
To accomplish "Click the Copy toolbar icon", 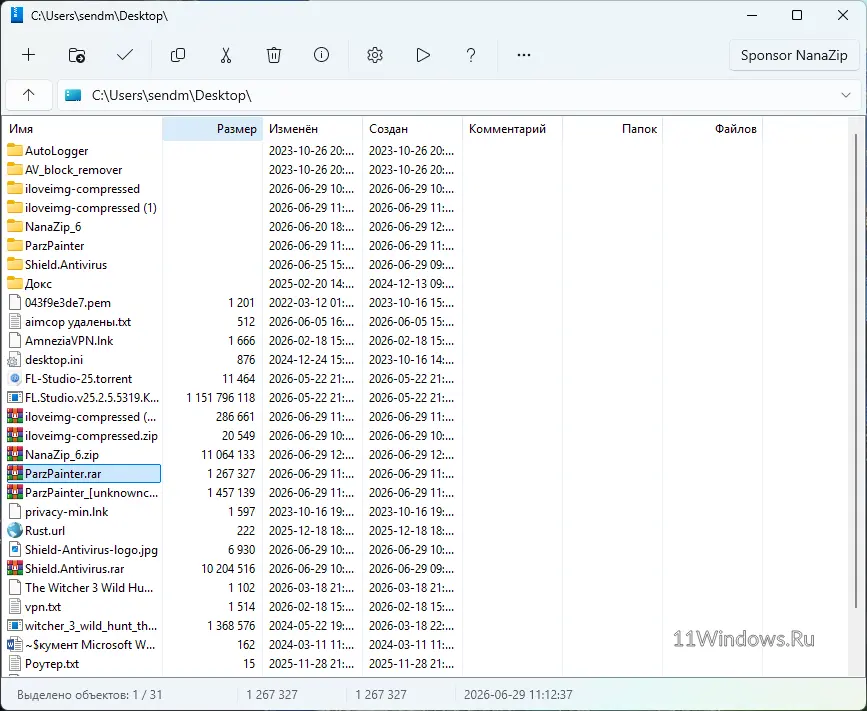I will [177, 55].
